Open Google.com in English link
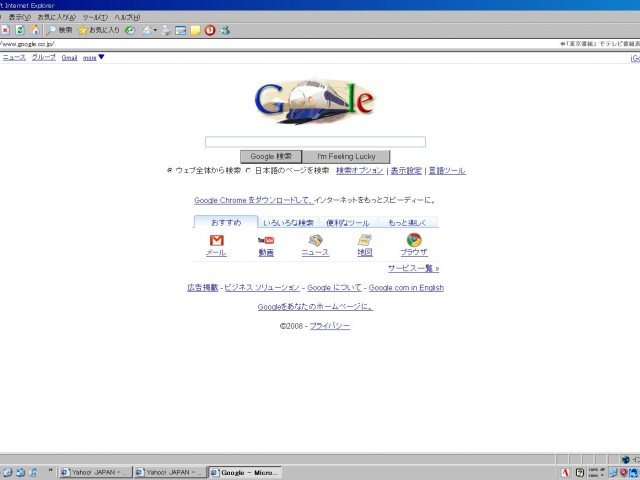This screenshot has height=480, width=640. coord(406,288)
